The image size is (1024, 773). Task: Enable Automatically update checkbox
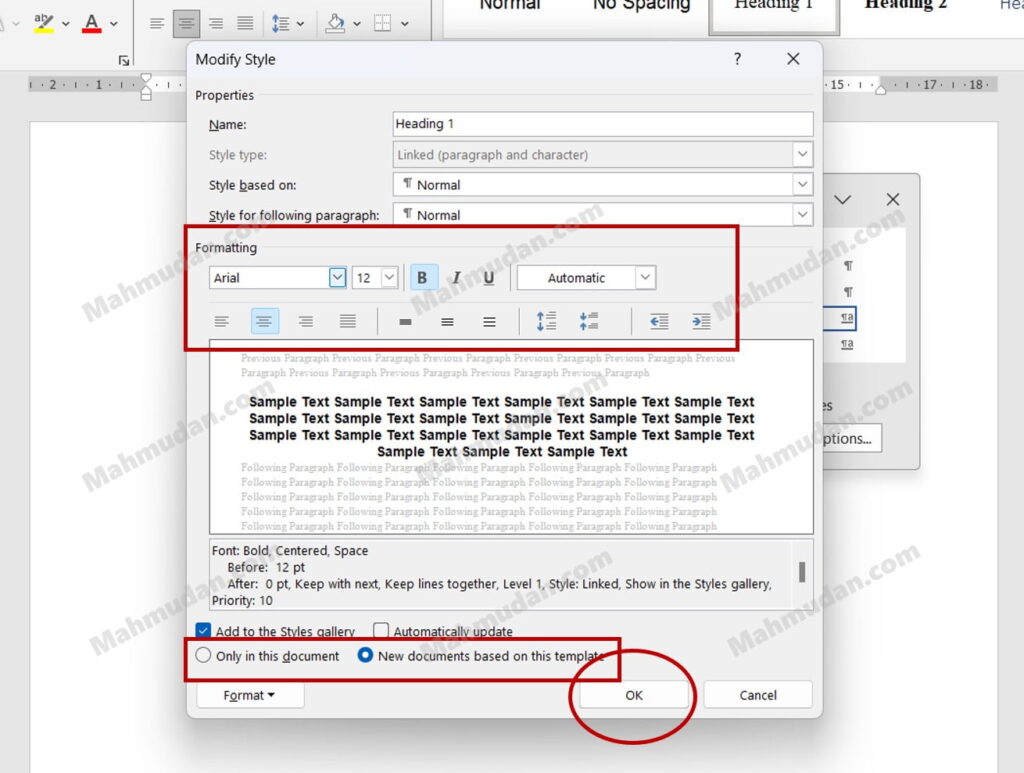coord(381,631)
